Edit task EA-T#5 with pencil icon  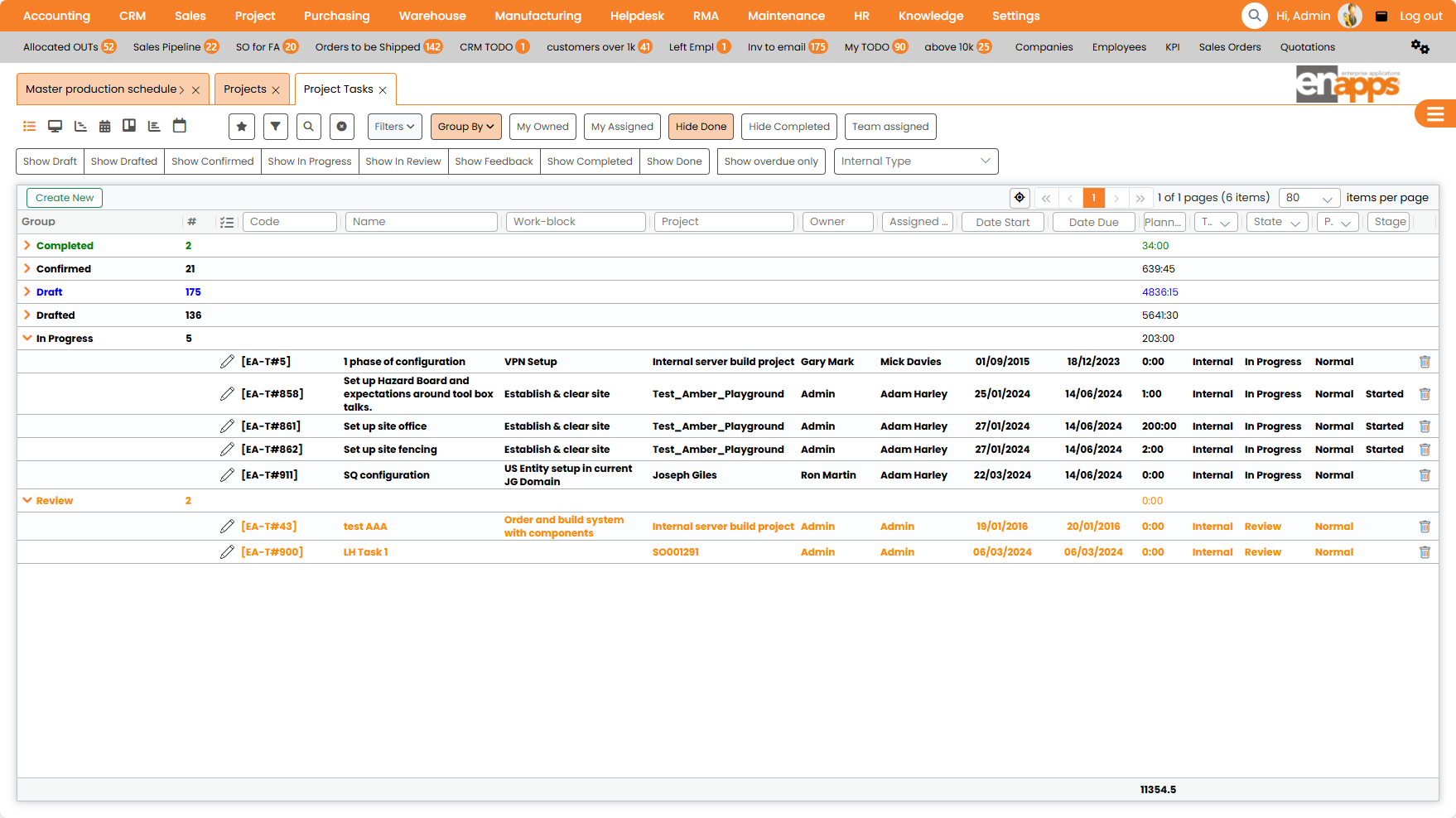pos(227,362)
